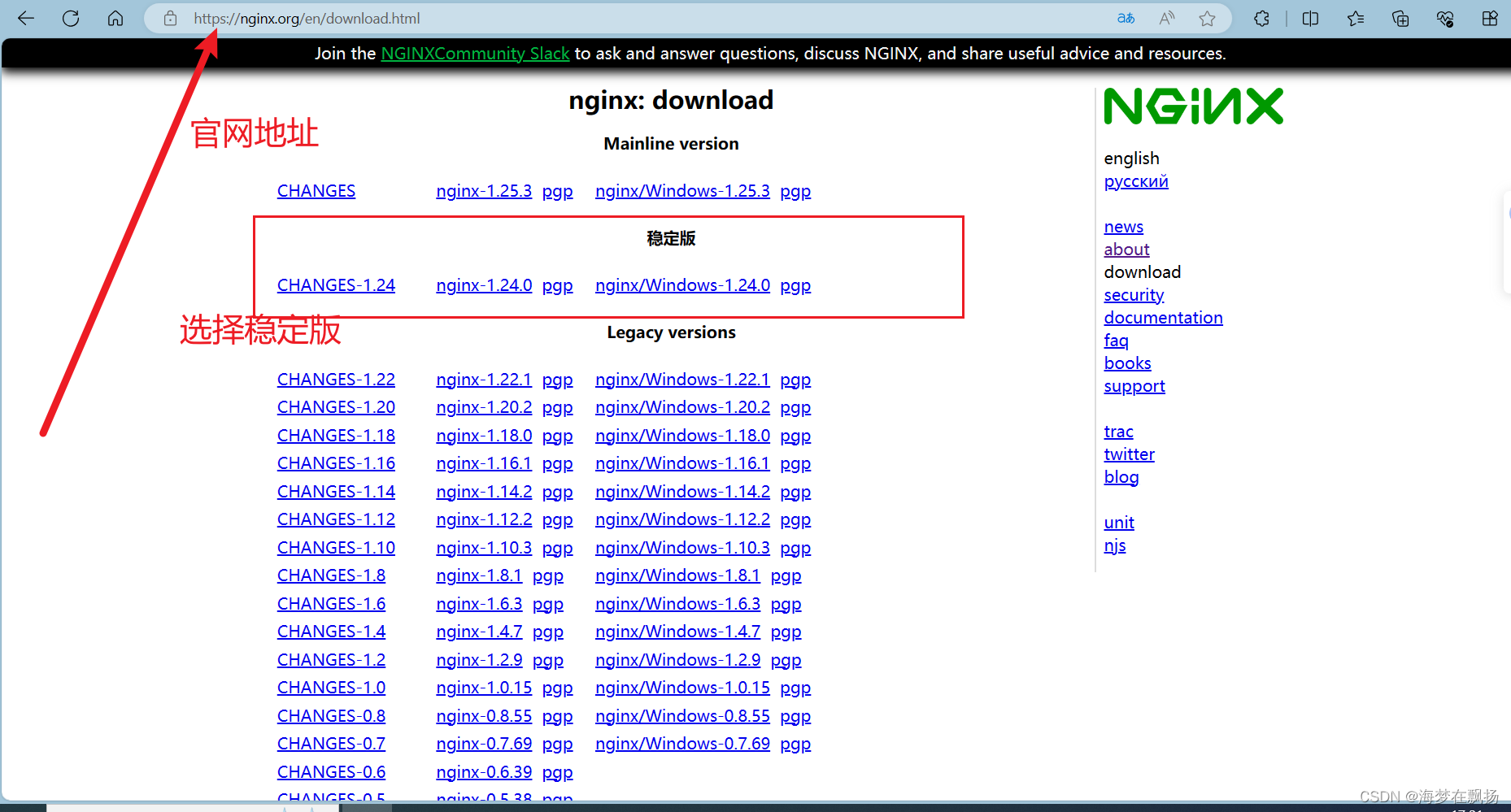Open browser essentials heart icon
The width and height of the screenshot is (1511, 812).
click(x=1445, y=18)
